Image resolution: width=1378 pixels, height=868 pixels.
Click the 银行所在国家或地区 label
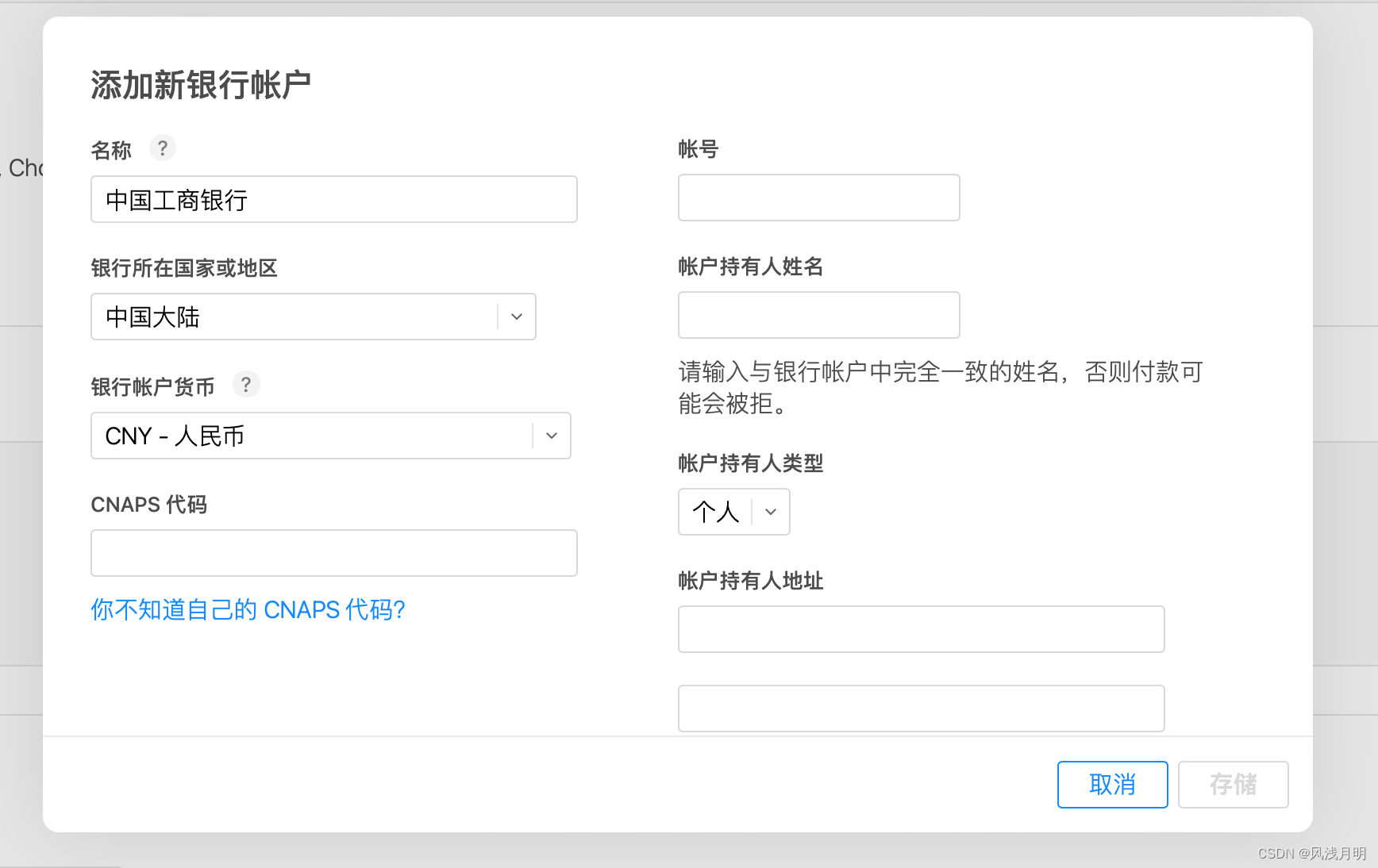point(184,268)
